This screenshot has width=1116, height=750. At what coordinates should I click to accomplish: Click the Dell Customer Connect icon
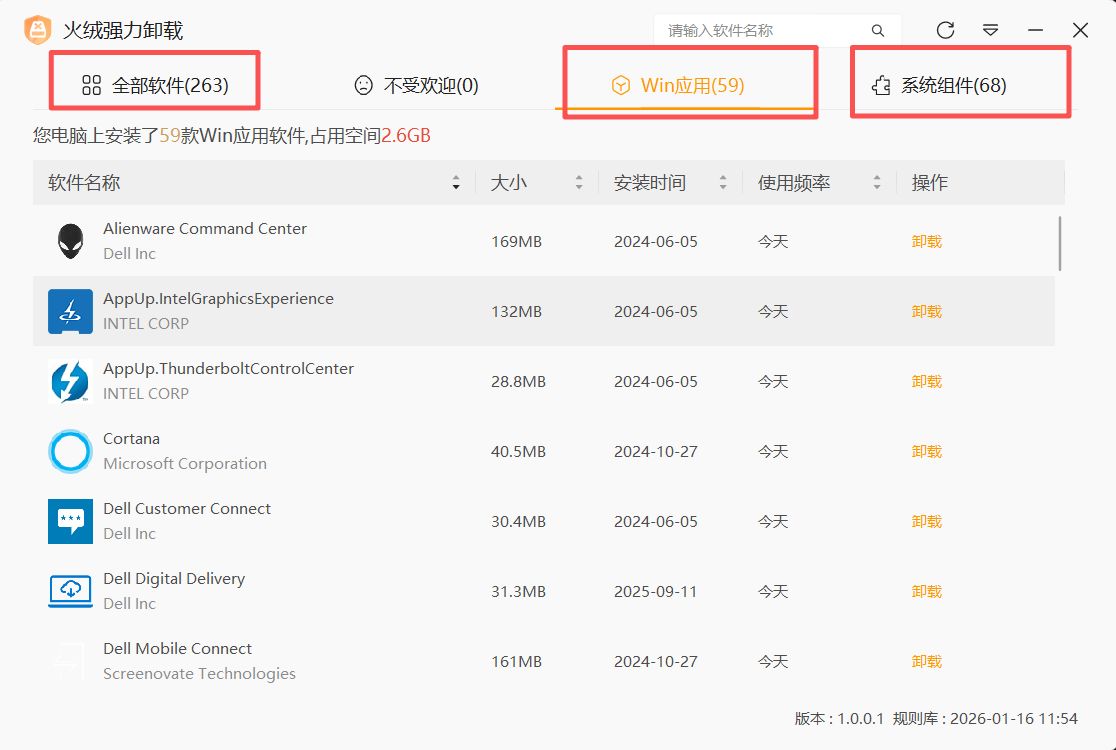pos(70,521)
